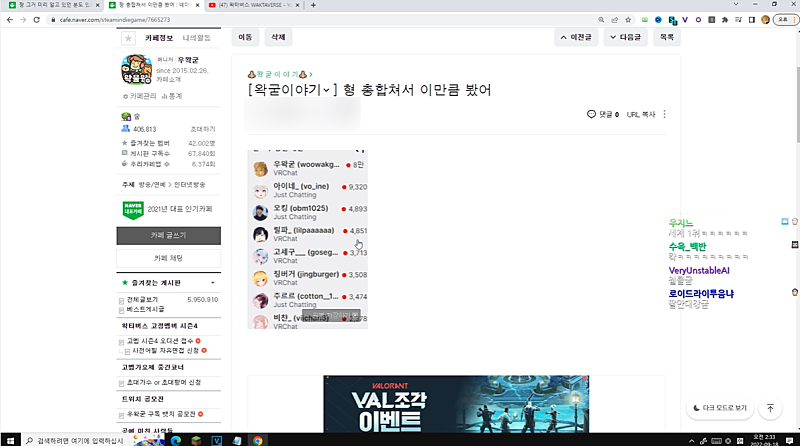Click the 삭제 delete button
Screen dimensions: 800x446
point(278,37)
